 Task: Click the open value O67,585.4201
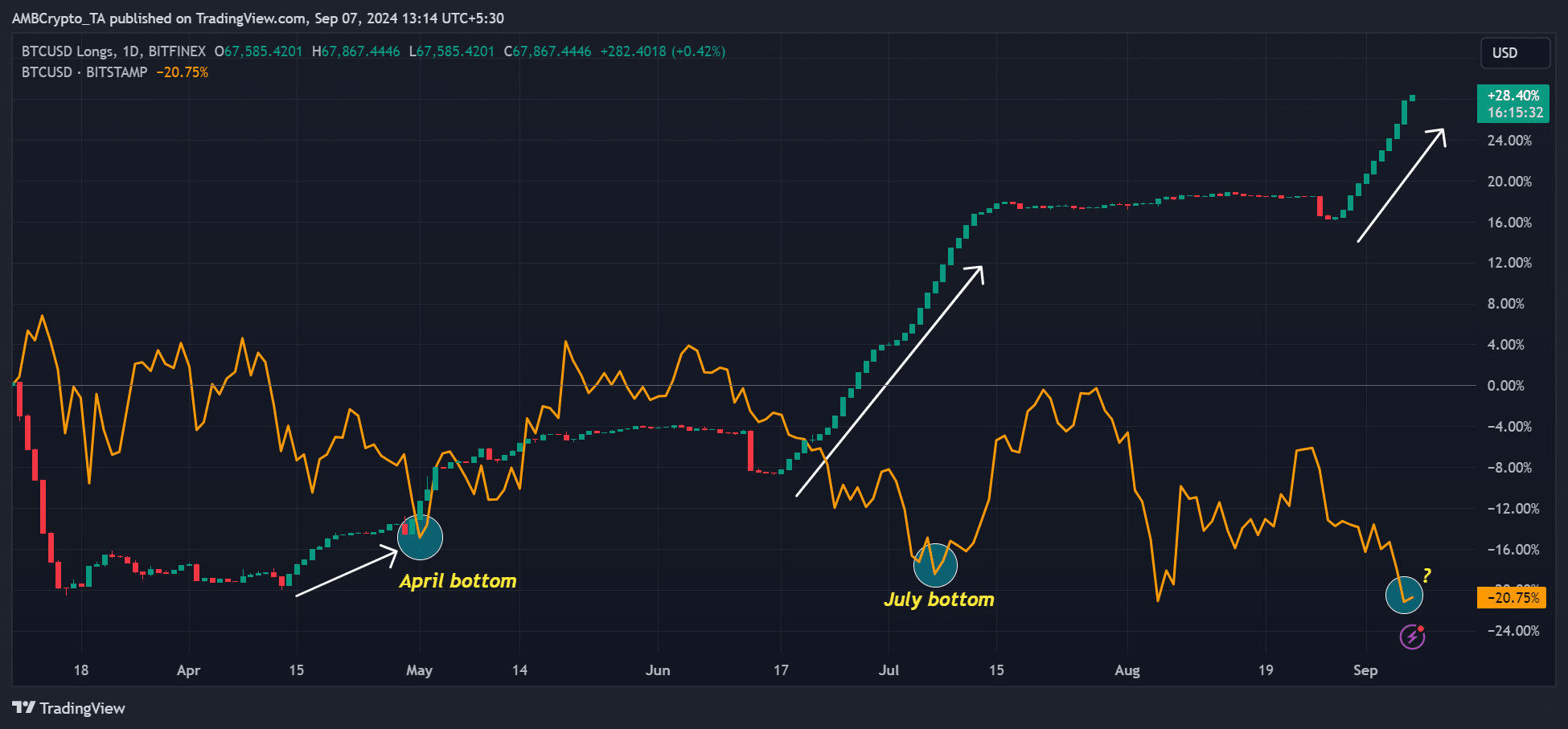(x=258, y=51)
